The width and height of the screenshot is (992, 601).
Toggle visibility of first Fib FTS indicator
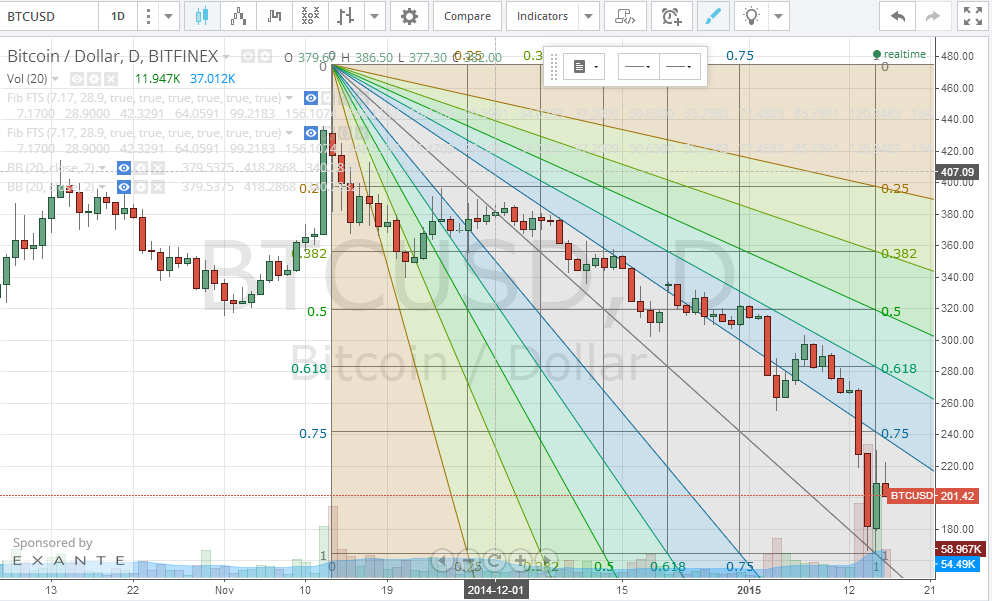[x=311, y=98]
